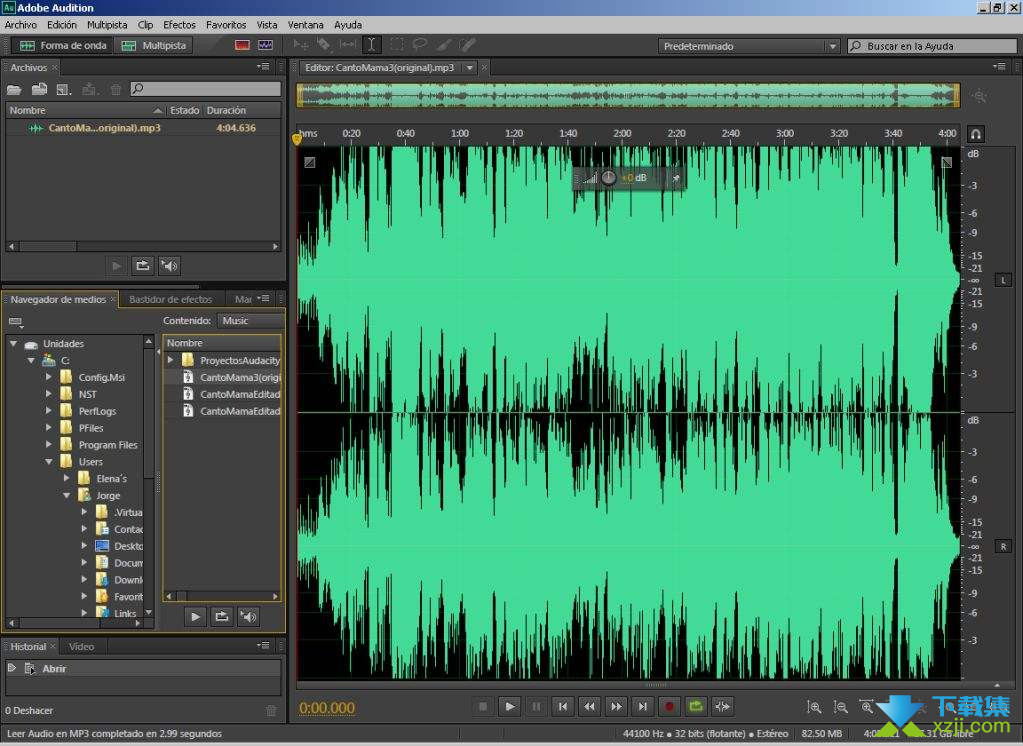
Task: Toggle skip selection button in transport
Action: tap(722, 706)
